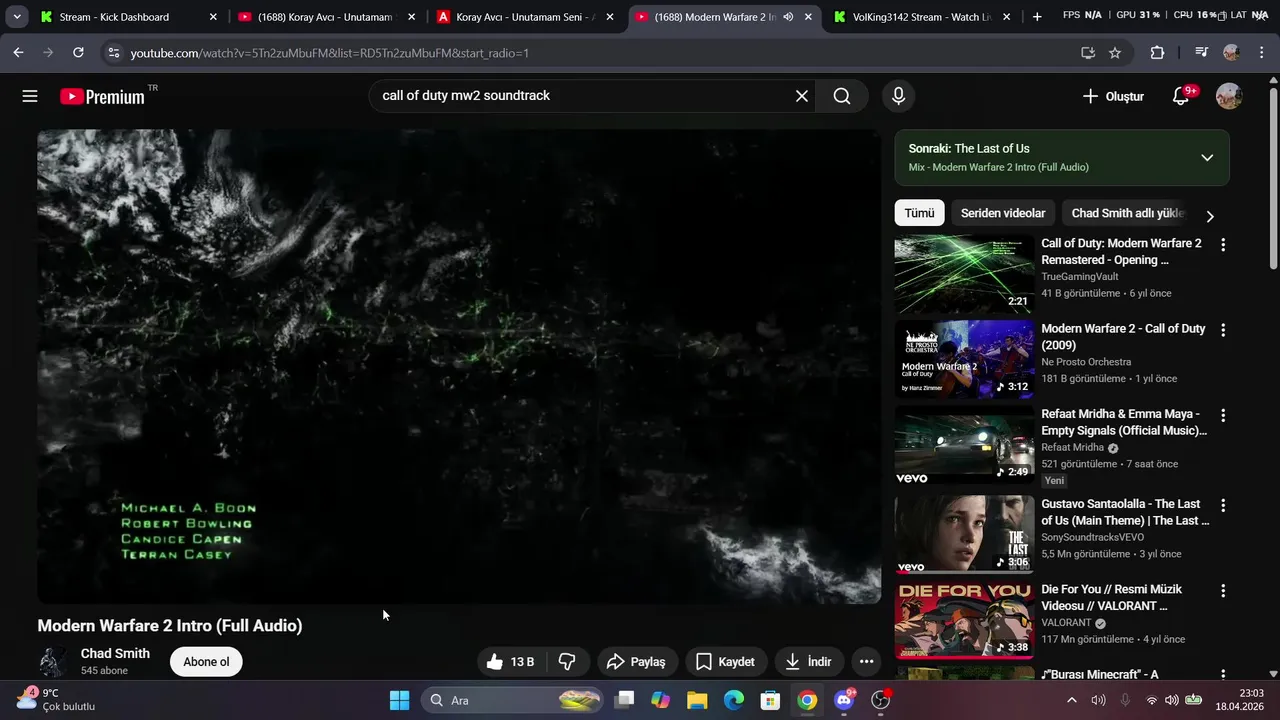Reload the page in Chrome
The width and height of the screenshot is (1280, 720).
pyautogui.click(x=78, y=53)
